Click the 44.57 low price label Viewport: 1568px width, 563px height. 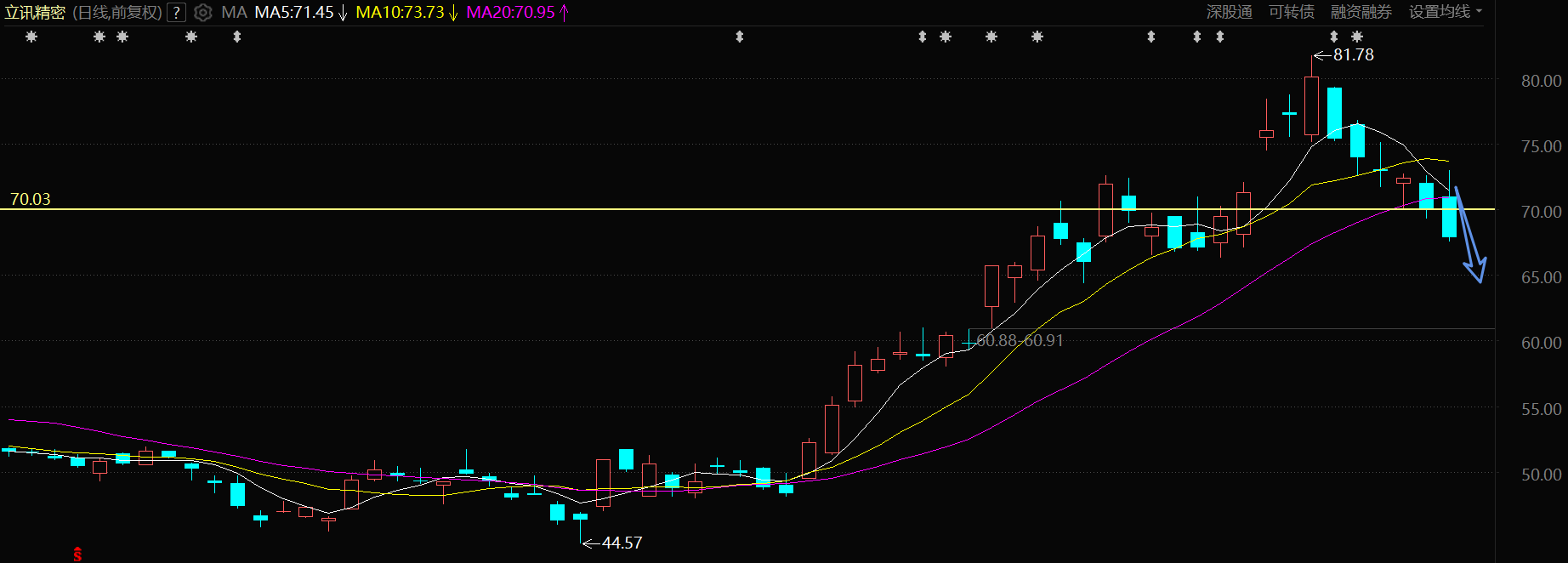622,543
